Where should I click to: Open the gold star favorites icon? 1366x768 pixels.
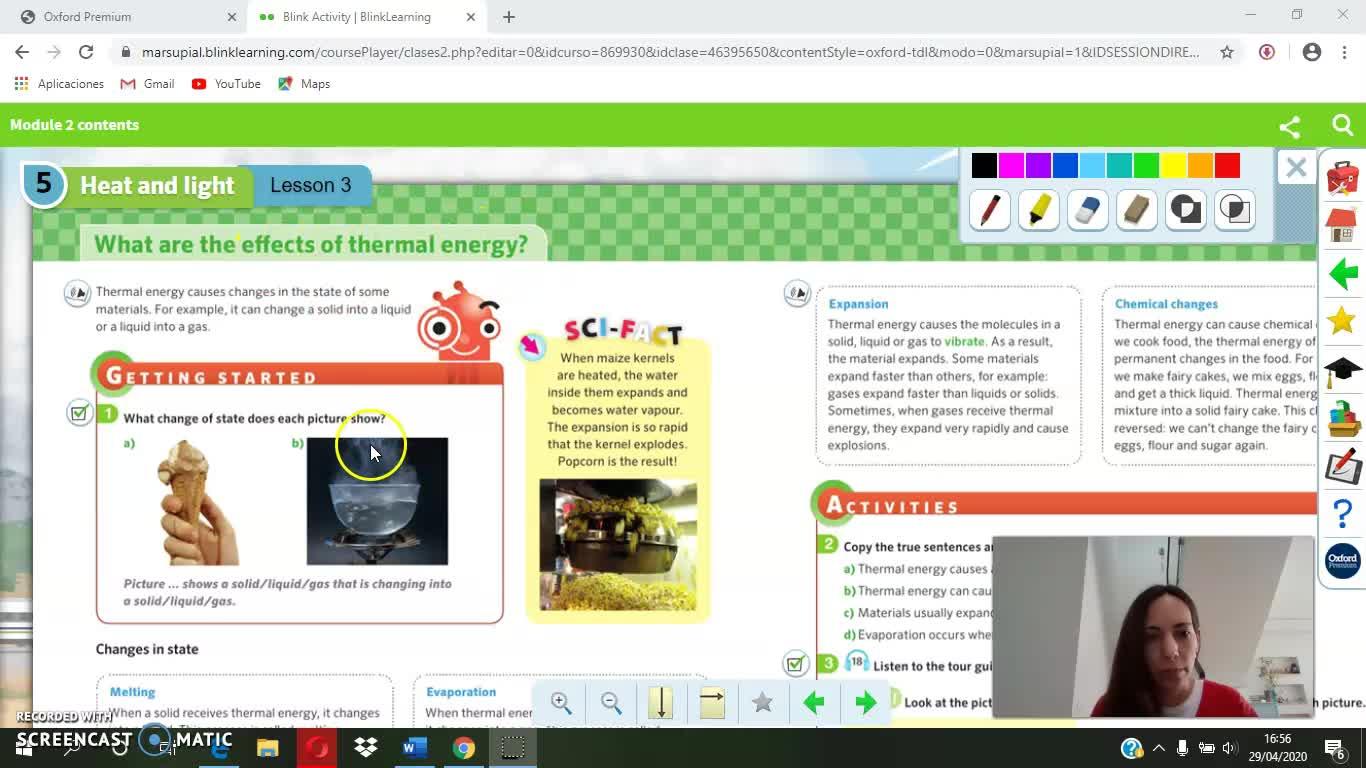(1342, 321)
